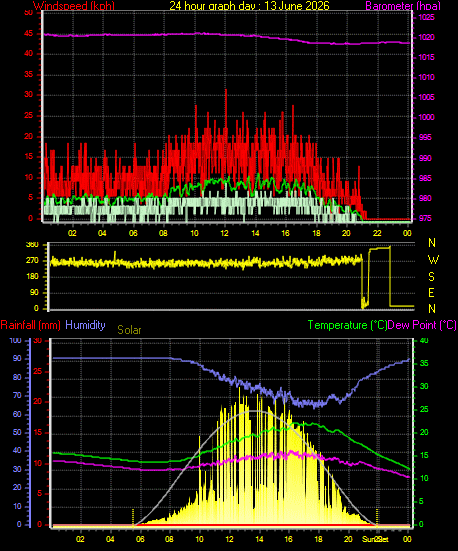Viewport: 458px width, 551px height.
Task: Click the 14 hour label under solar chart
Action: 259,539
